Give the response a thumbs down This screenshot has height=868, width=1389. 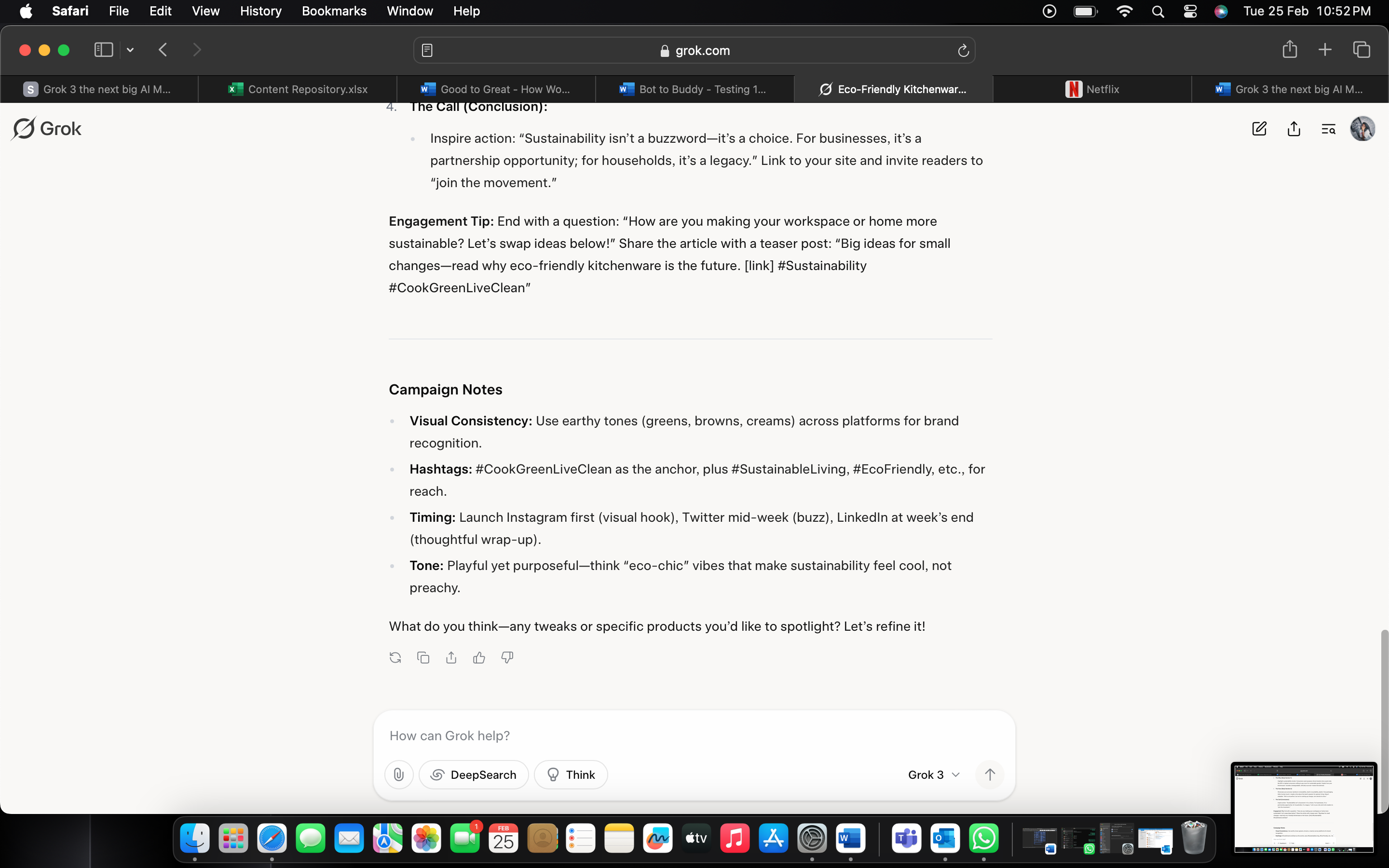tap(507, 657)
